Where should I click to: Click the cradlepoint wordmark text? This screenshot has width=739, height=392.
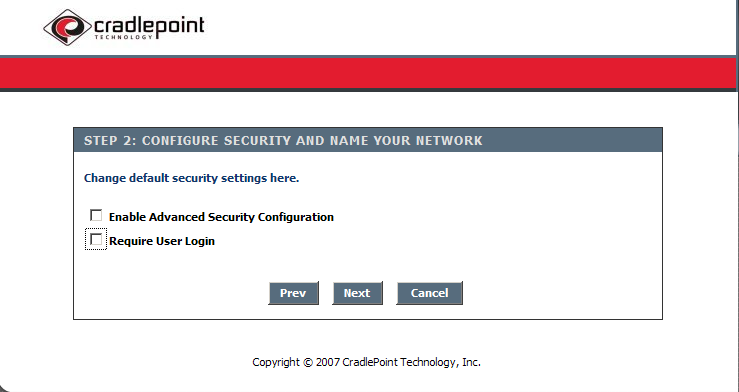[149, 25]
